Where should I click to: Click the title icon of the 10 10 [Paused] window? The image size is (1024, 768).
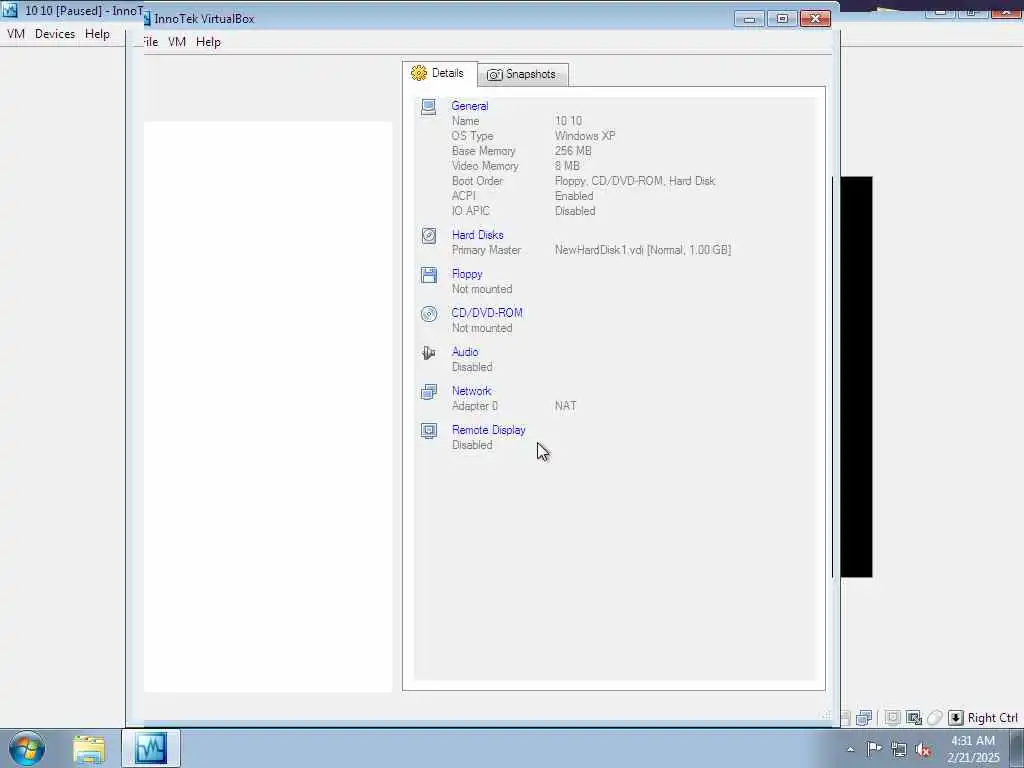click(9, 10)
